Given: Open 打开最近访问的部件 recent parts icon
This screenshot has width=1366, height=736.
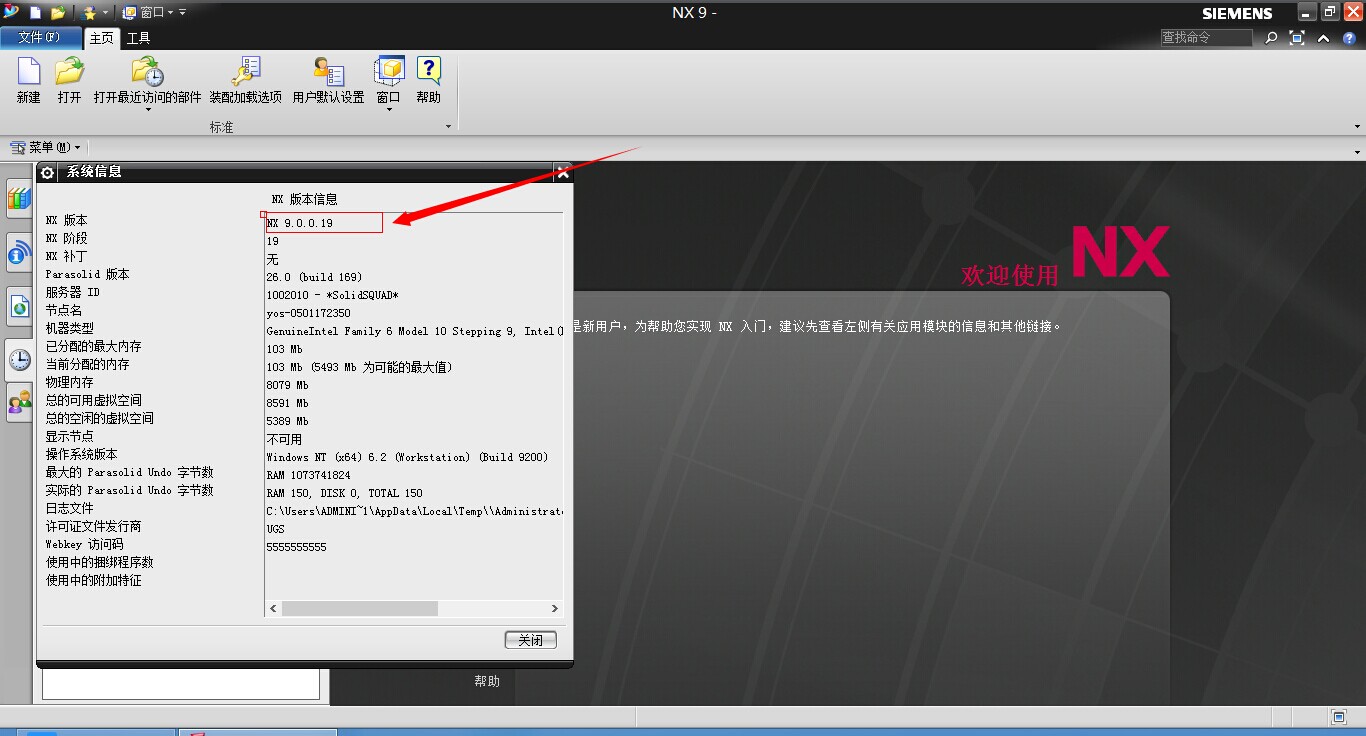Looking at the screenshot, I should click(x=148, y=72).
